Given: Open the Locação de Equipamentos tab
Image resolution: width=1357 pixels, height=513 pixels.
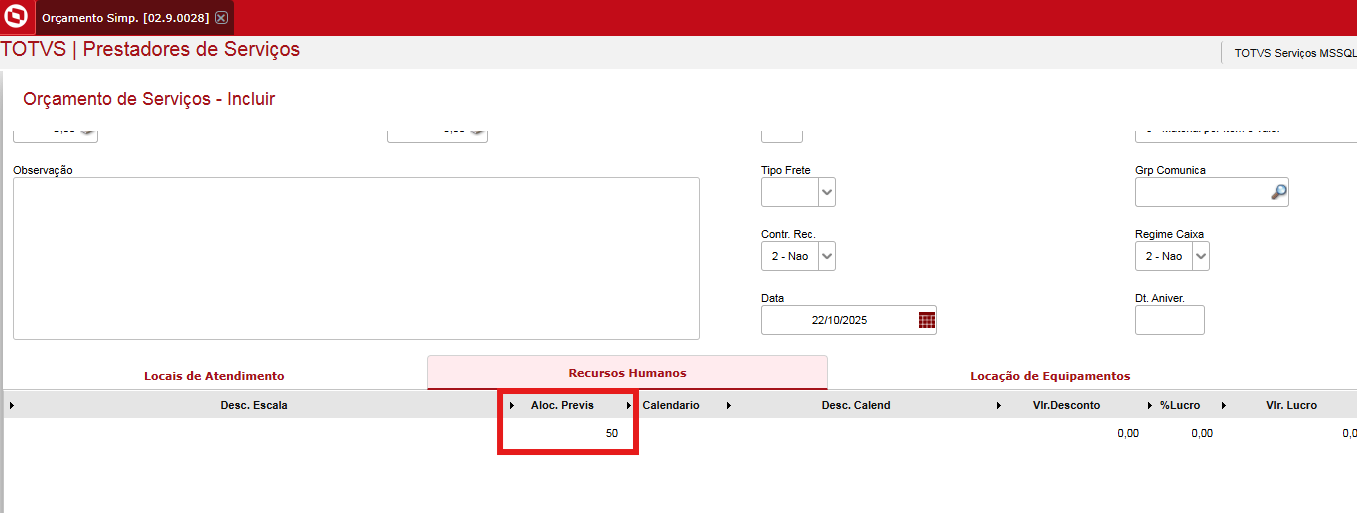Looking at the screenshot, I should [1050, 376].
